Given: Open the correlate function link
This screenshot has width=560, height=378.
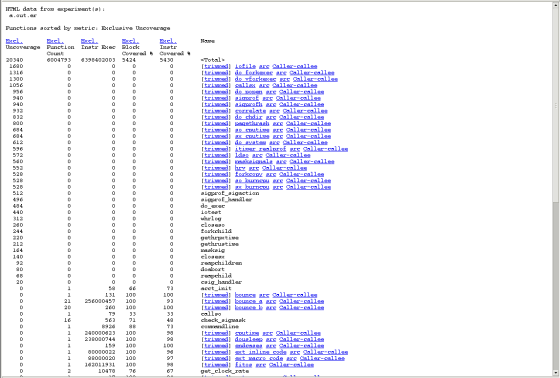Looking at the screenshot, I should tap(250, 111).
